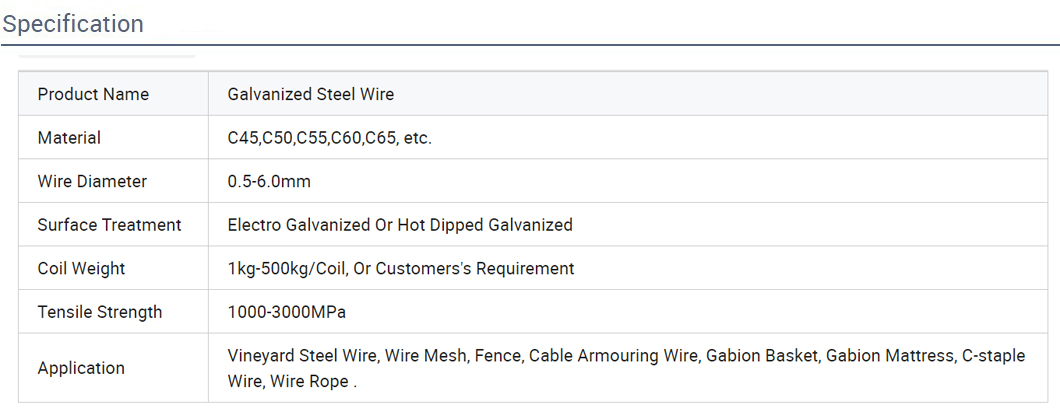Click the Wire Rope text
This screenshot has width=1060, height=412.
pos(309,382)
